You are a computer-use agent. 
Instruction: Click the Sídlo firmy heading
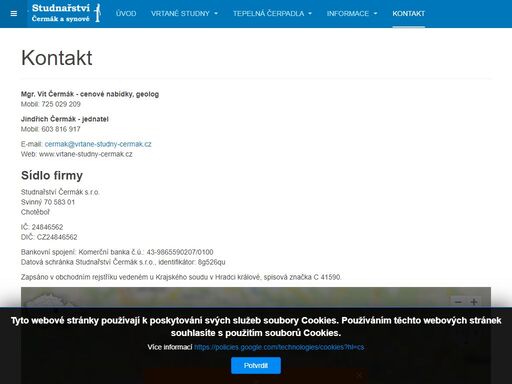coord(52,176)
